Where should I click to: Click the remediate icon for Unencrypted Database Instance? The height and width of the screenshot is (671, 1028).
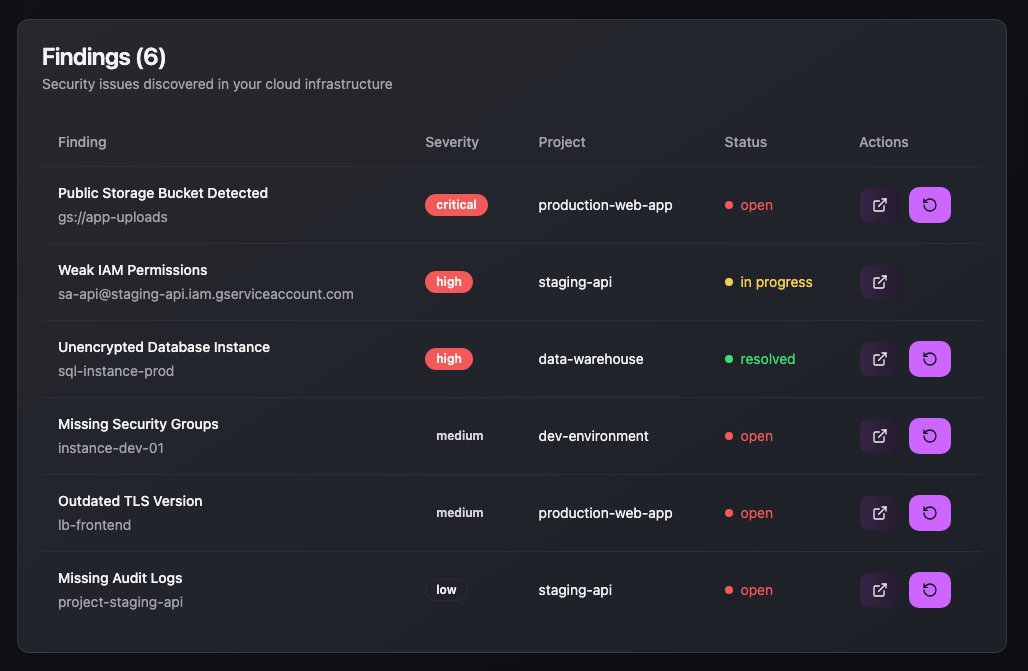[x=929, y=358]
